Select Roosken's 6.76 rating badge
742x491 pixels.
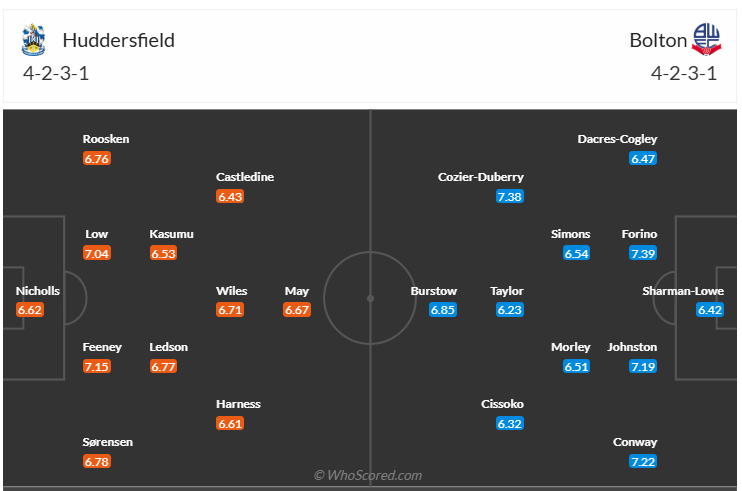pyautogui.click(x=97, y=158)
